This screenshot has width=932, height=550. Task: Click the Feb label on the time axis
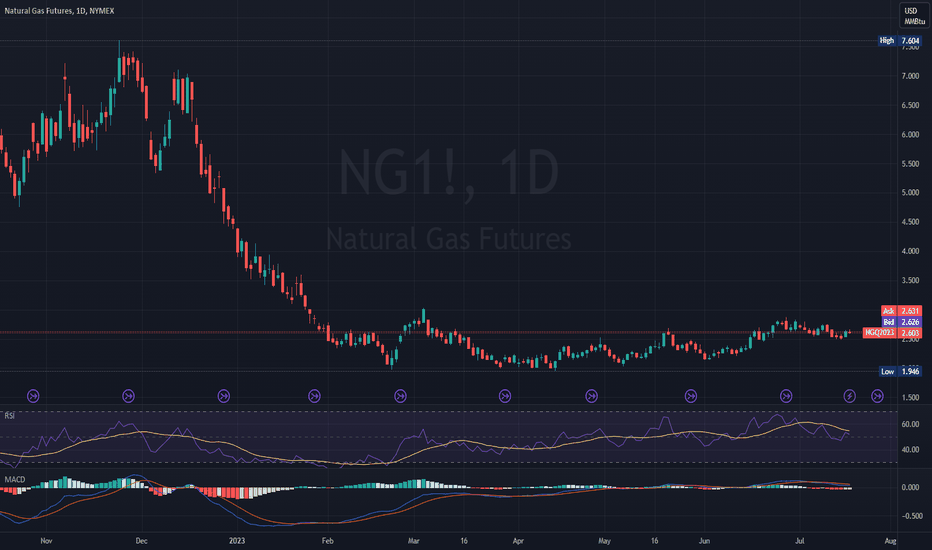point(328,541)
